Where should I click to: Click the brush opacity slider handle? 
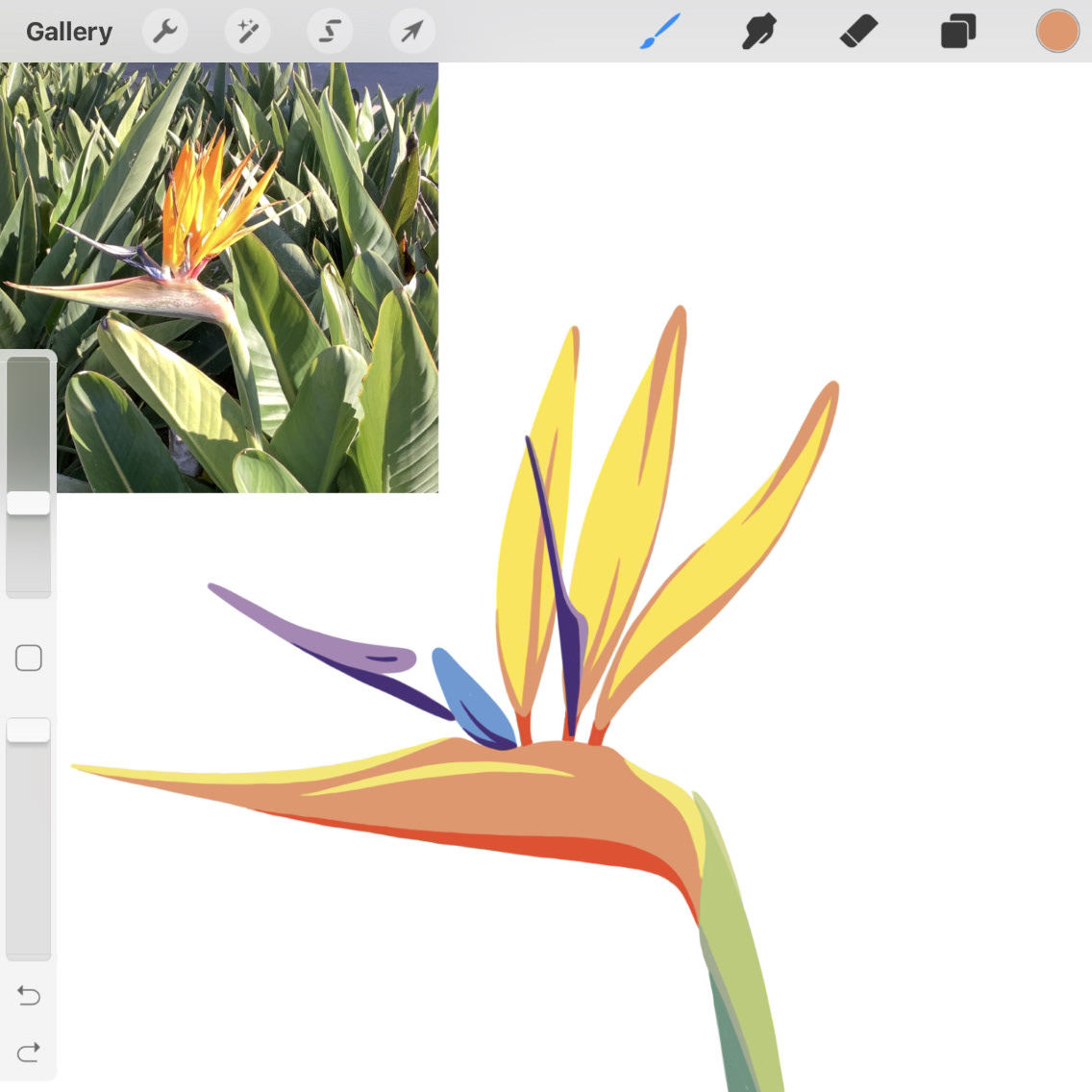(29, 731)
